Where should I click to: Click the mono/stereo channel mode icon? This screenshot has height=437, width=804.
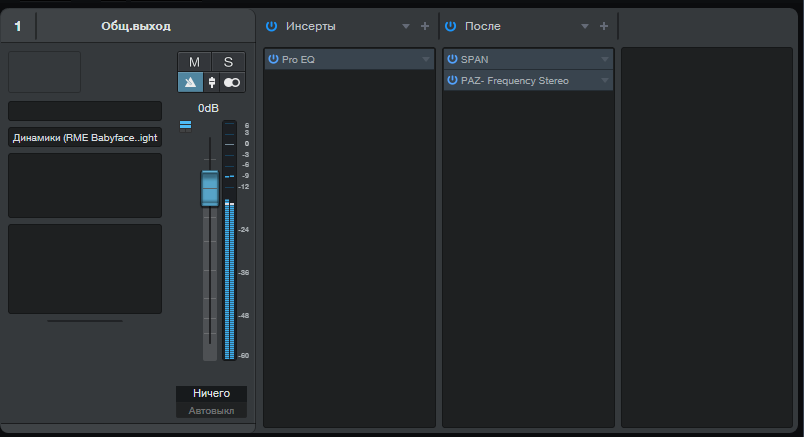[232, 83]
